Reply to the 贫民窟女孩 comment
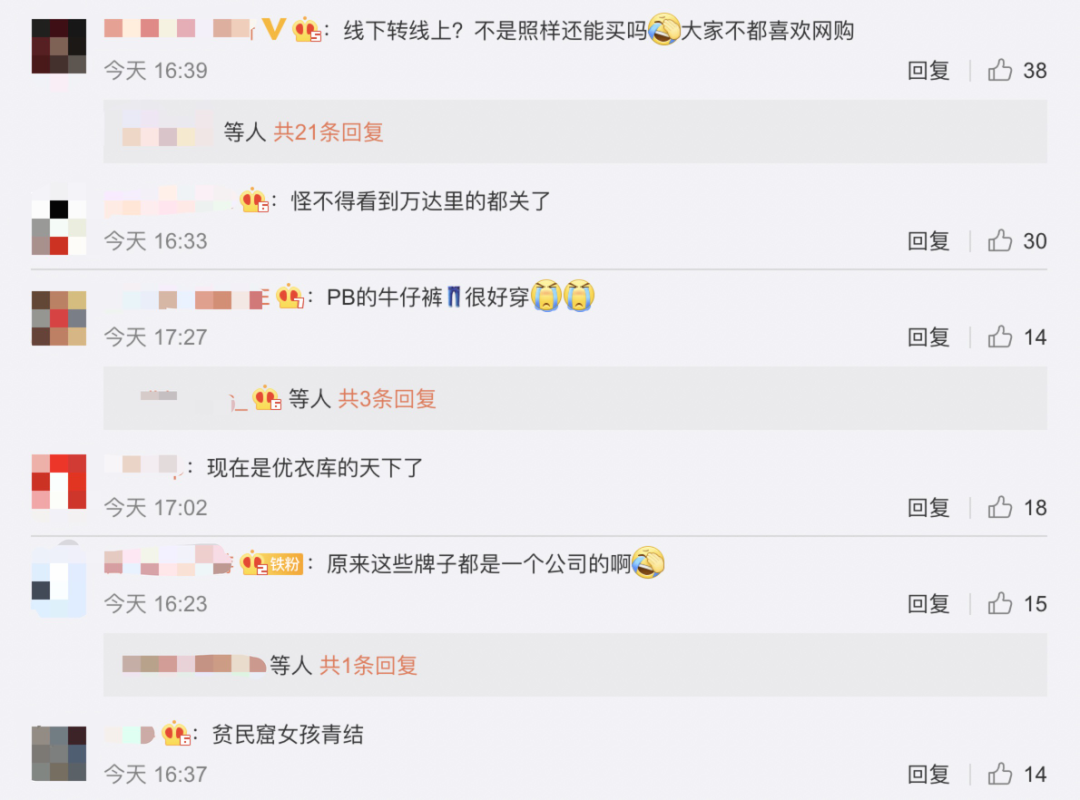 (x=928, y=774)
